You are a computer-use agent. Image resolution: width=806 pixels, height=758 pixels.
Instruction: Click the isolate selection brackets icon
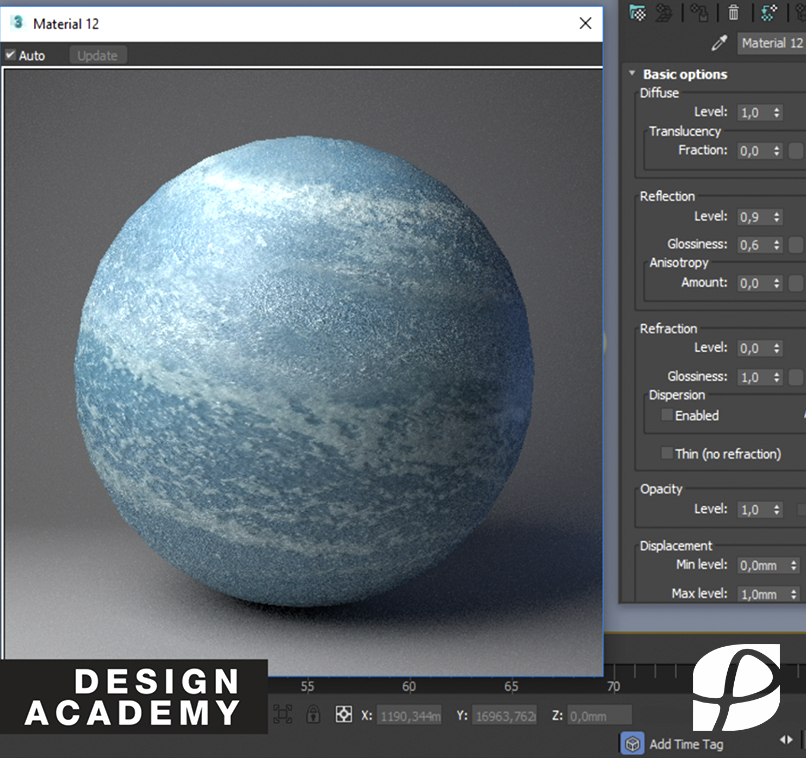point(282,715)
